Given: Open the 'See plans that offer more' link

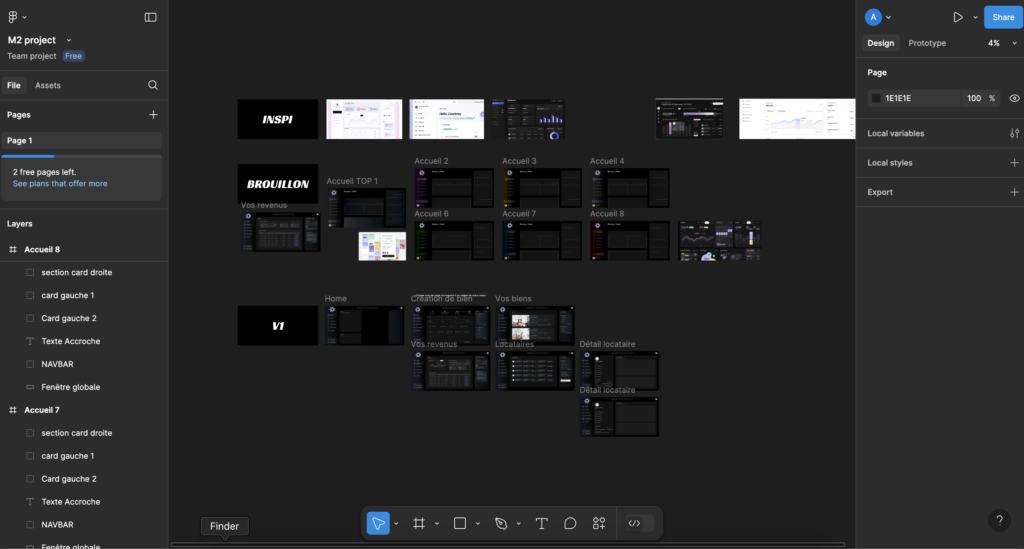Looking at the screenshot, I should [x=60, y=184].
